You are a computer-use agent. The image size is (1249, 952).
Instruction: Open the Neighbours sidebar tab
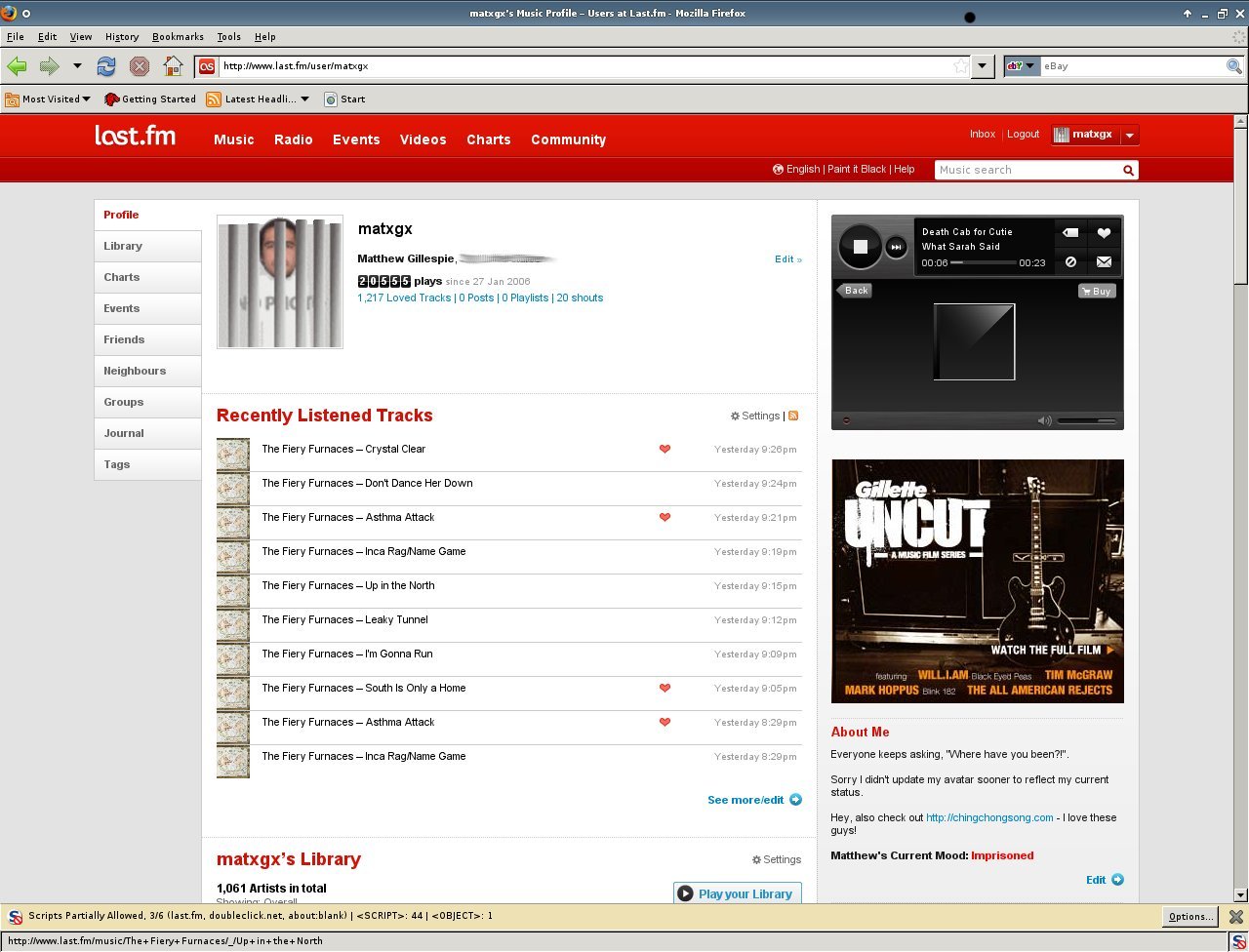pyautogui.click(x=147, y=371)
